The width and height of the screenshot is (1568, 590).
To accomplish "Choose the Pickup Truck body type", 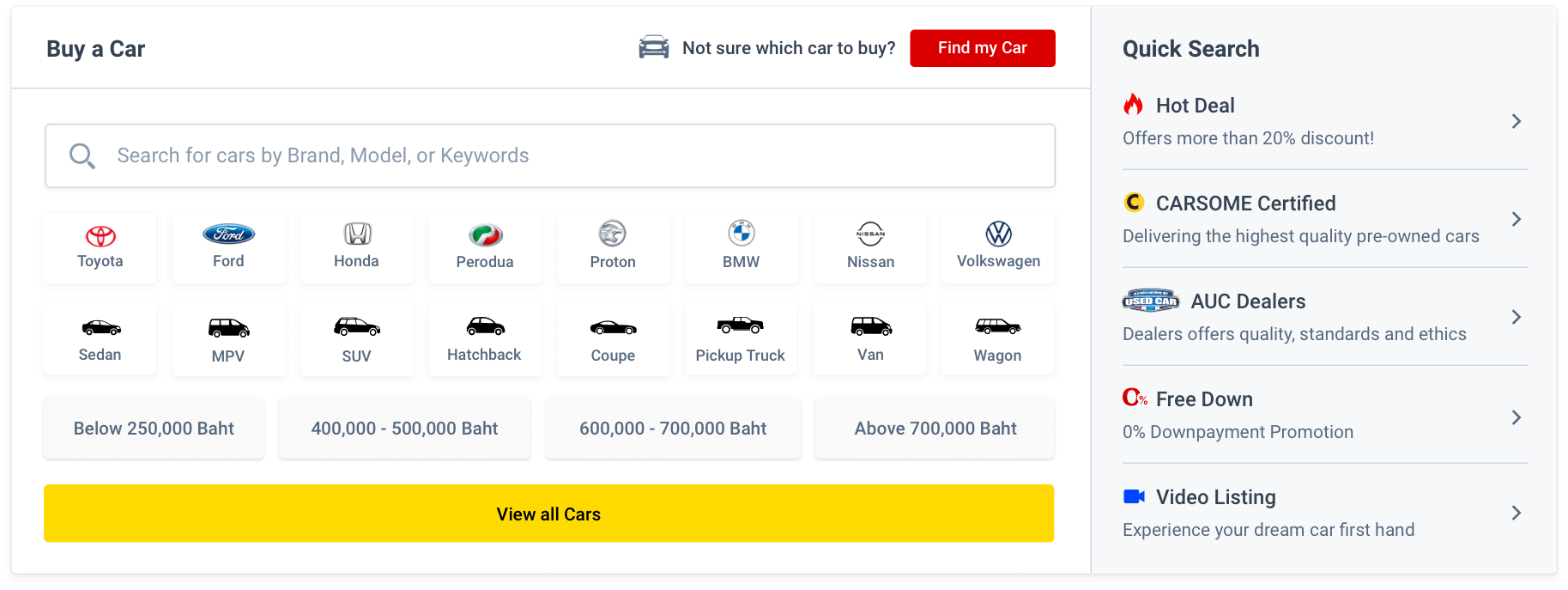I will (741, 339).
